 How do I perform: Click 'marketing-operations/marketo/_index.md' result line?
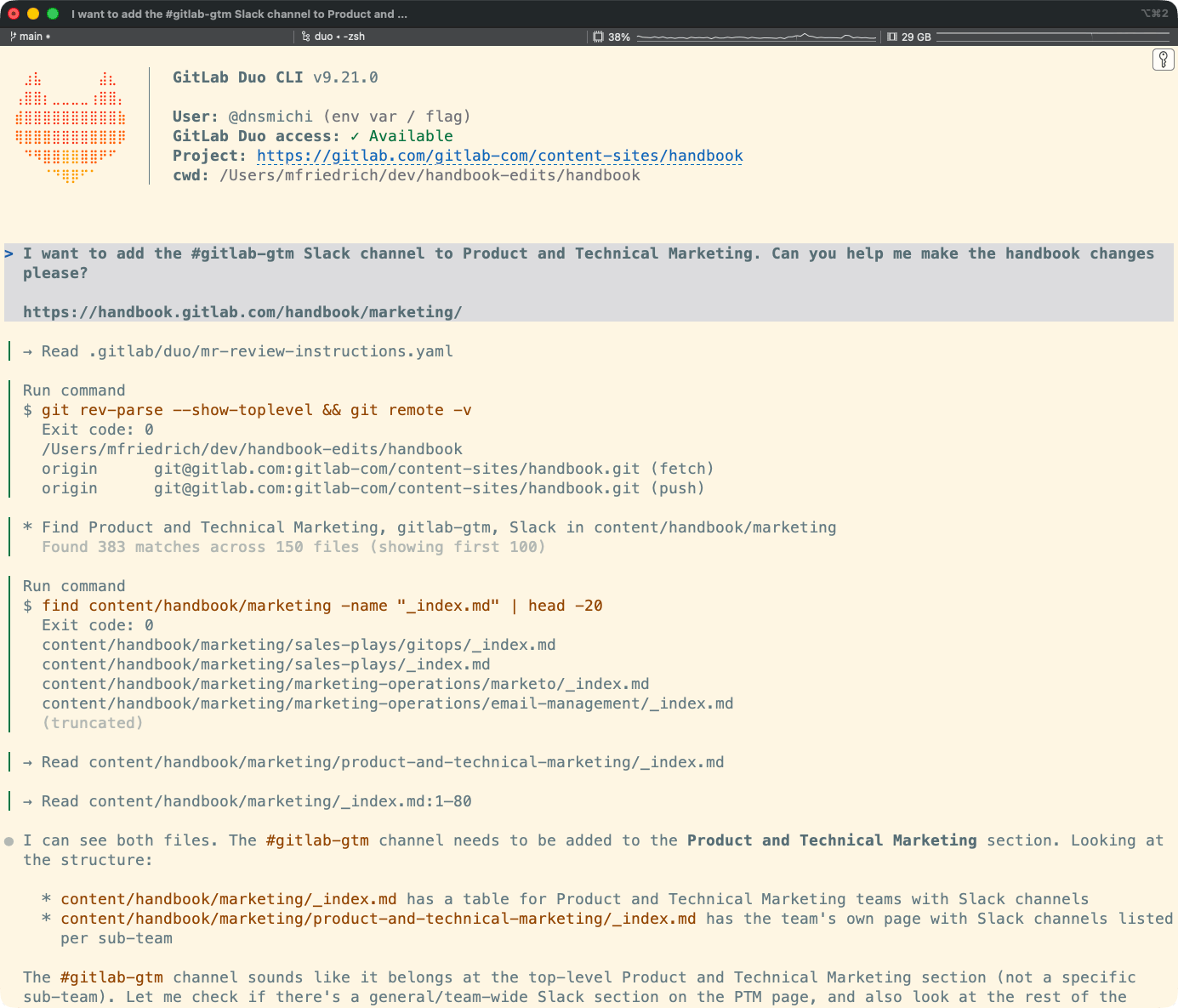coord(345,684)
